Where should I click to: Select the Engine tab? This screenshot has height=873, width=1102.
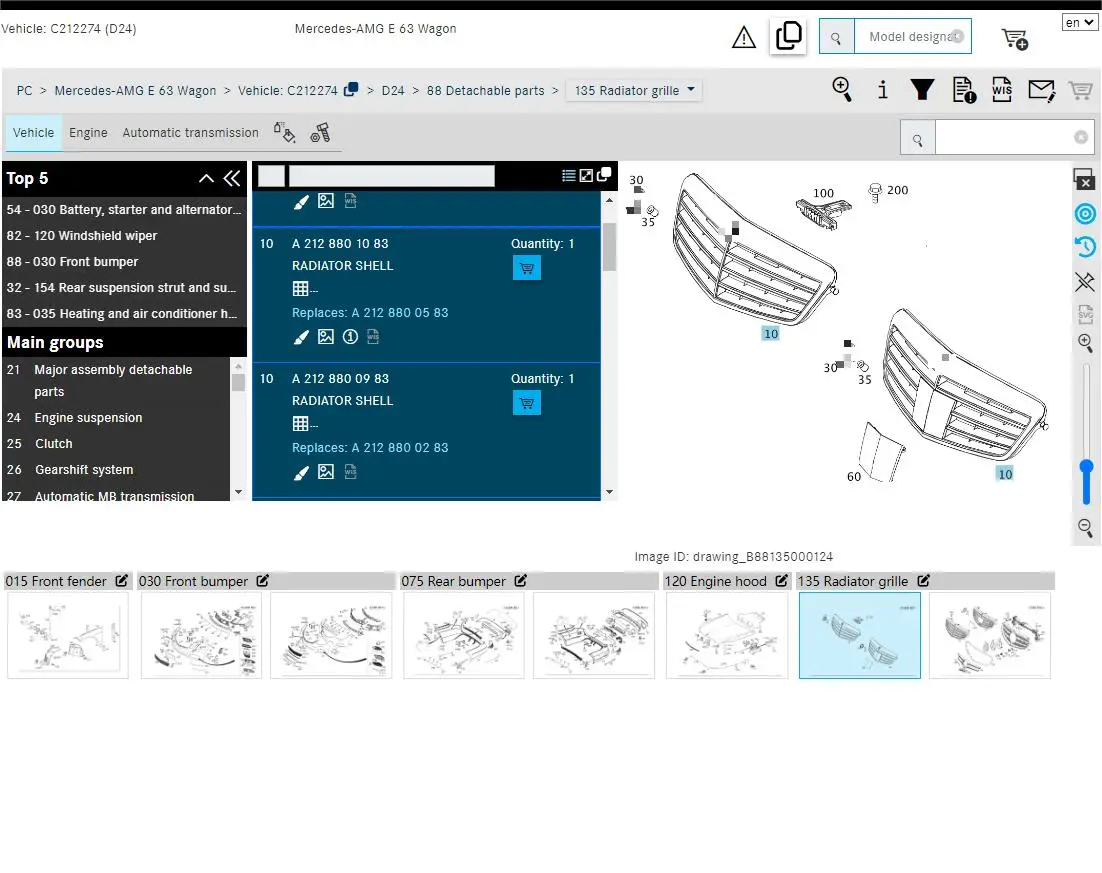coord(88,133)
